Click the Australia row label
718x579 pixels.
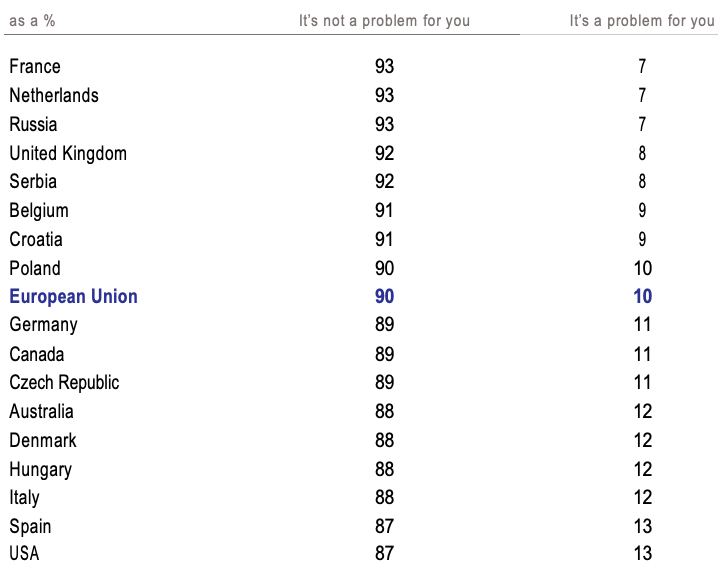(x=41, y=412)
